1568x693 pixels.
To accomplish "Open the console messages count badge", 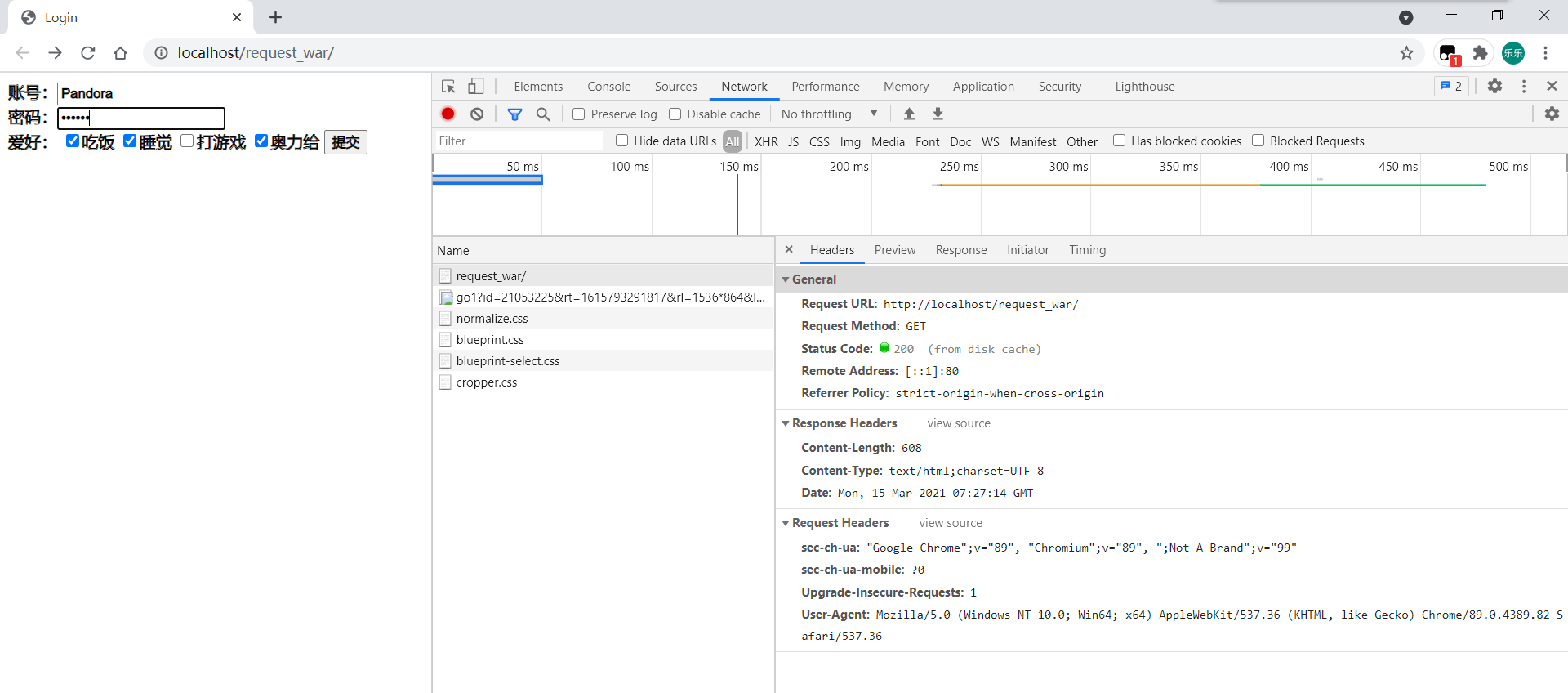I will click(x=1451, y=87).
